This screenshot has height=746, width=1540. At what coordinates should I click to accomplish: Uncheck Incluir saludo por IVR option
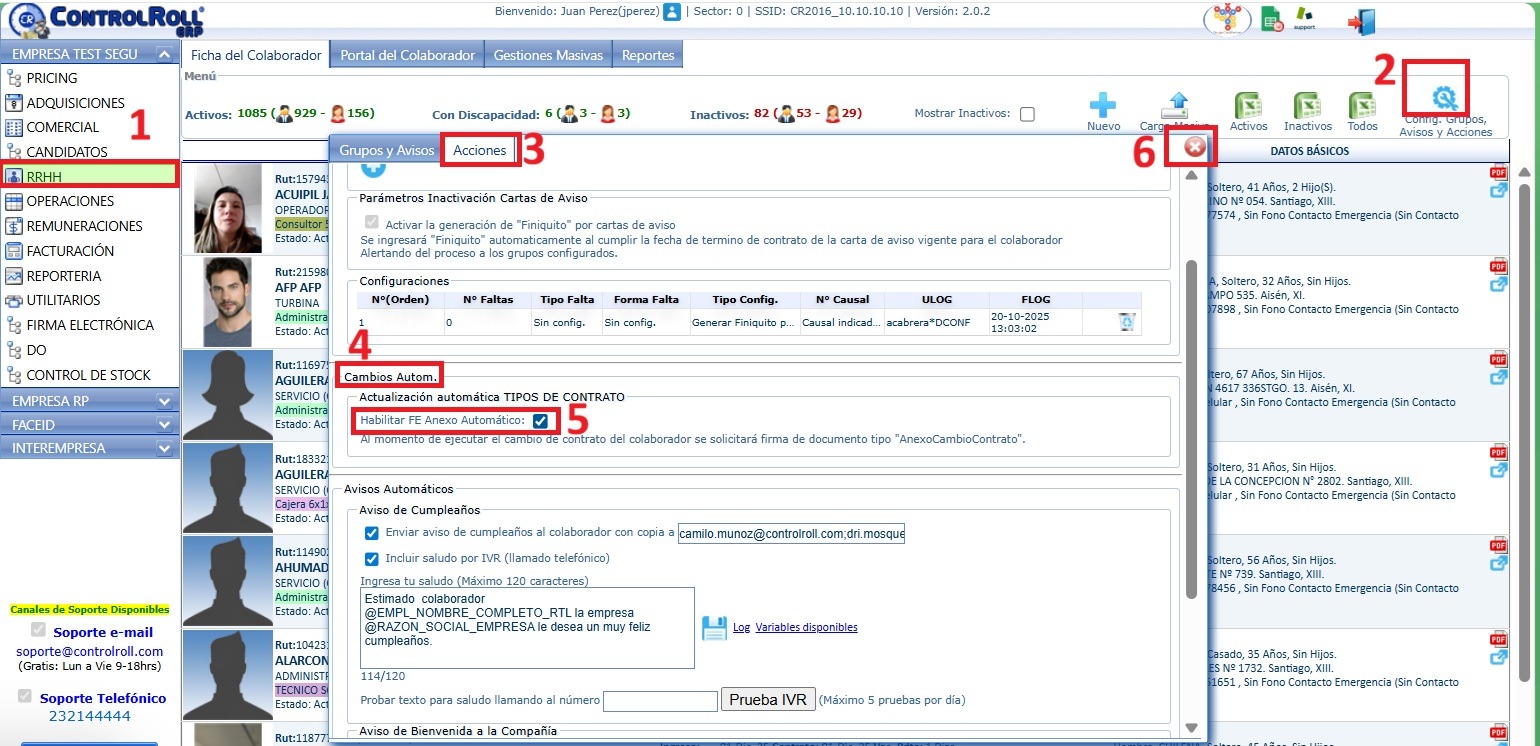372,559
